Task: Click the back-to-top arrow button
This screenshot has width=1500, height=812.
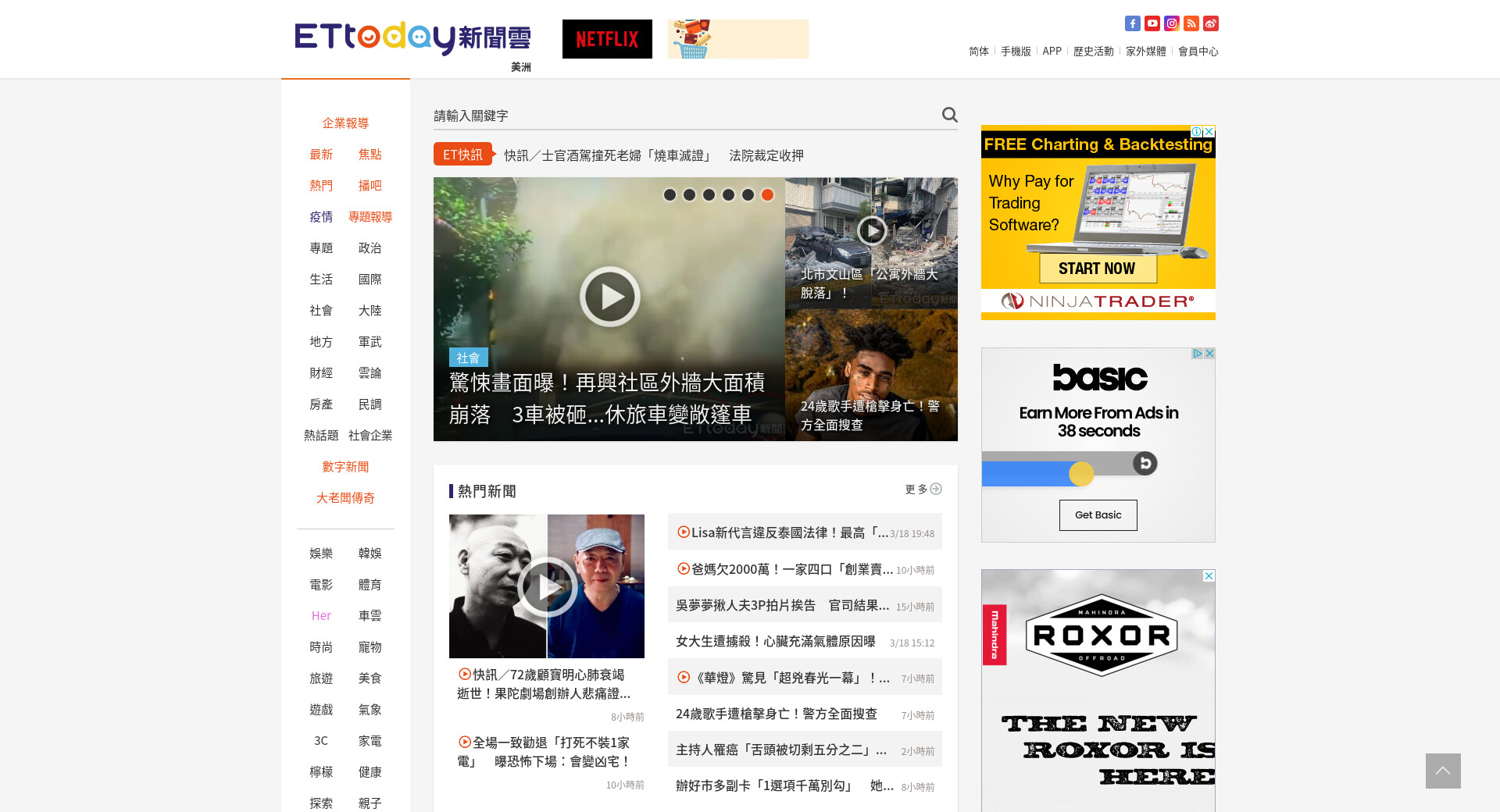Action: [1443, 771]
